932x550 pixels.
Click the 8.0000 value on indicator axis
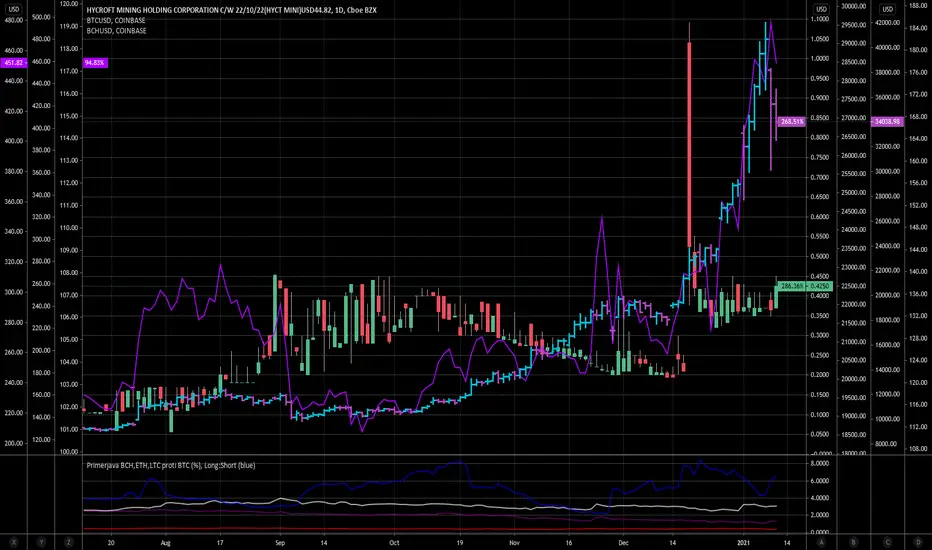coord(820,463)
